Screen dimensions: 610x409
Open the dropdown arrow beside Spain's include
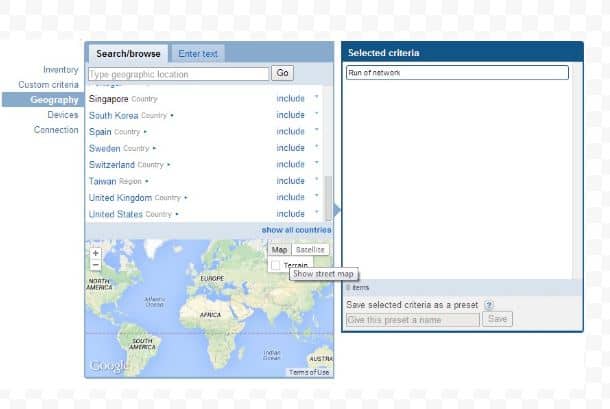click(316, 130)
